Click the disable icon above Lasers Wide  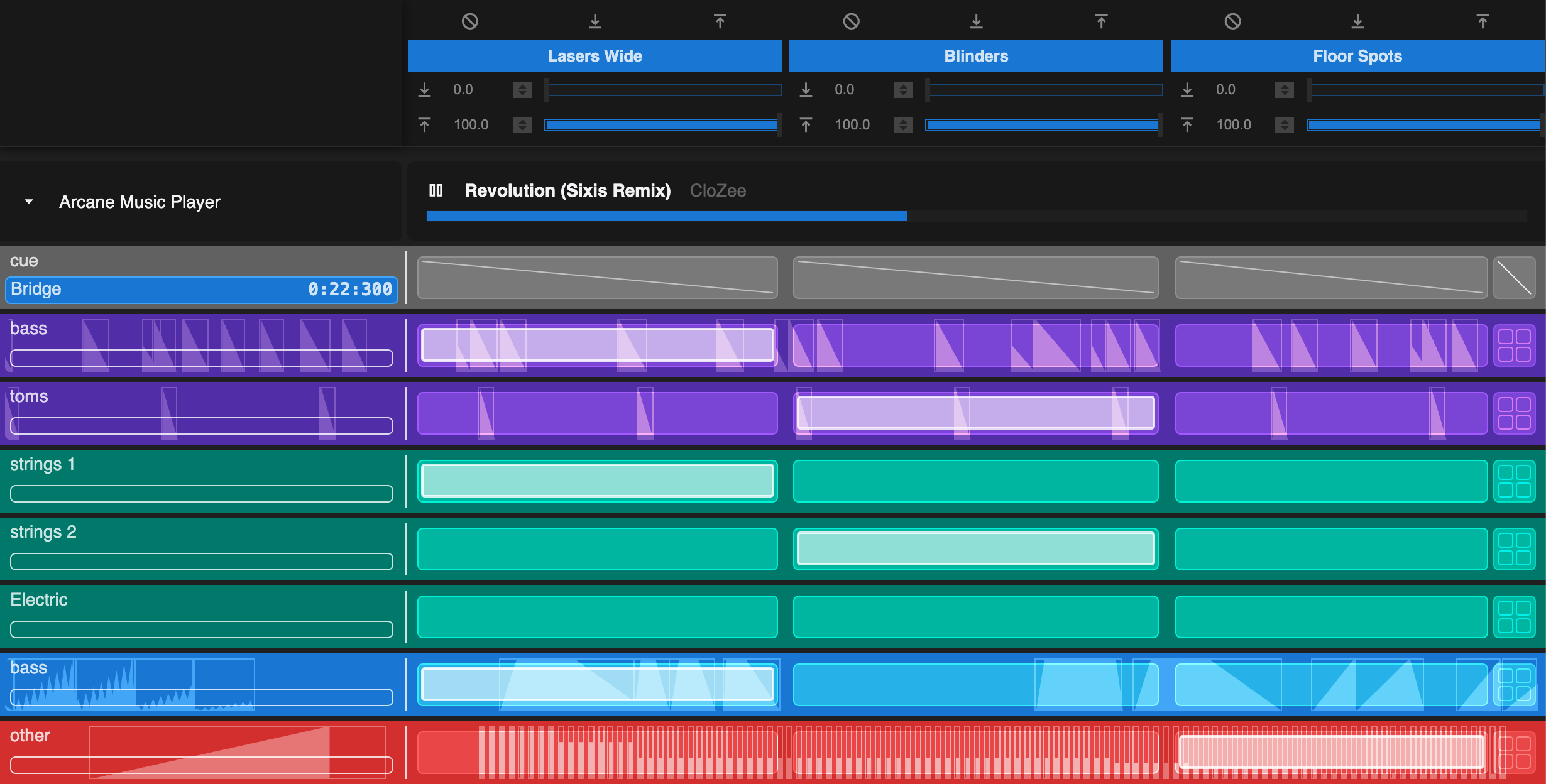(x=469, y=21)
